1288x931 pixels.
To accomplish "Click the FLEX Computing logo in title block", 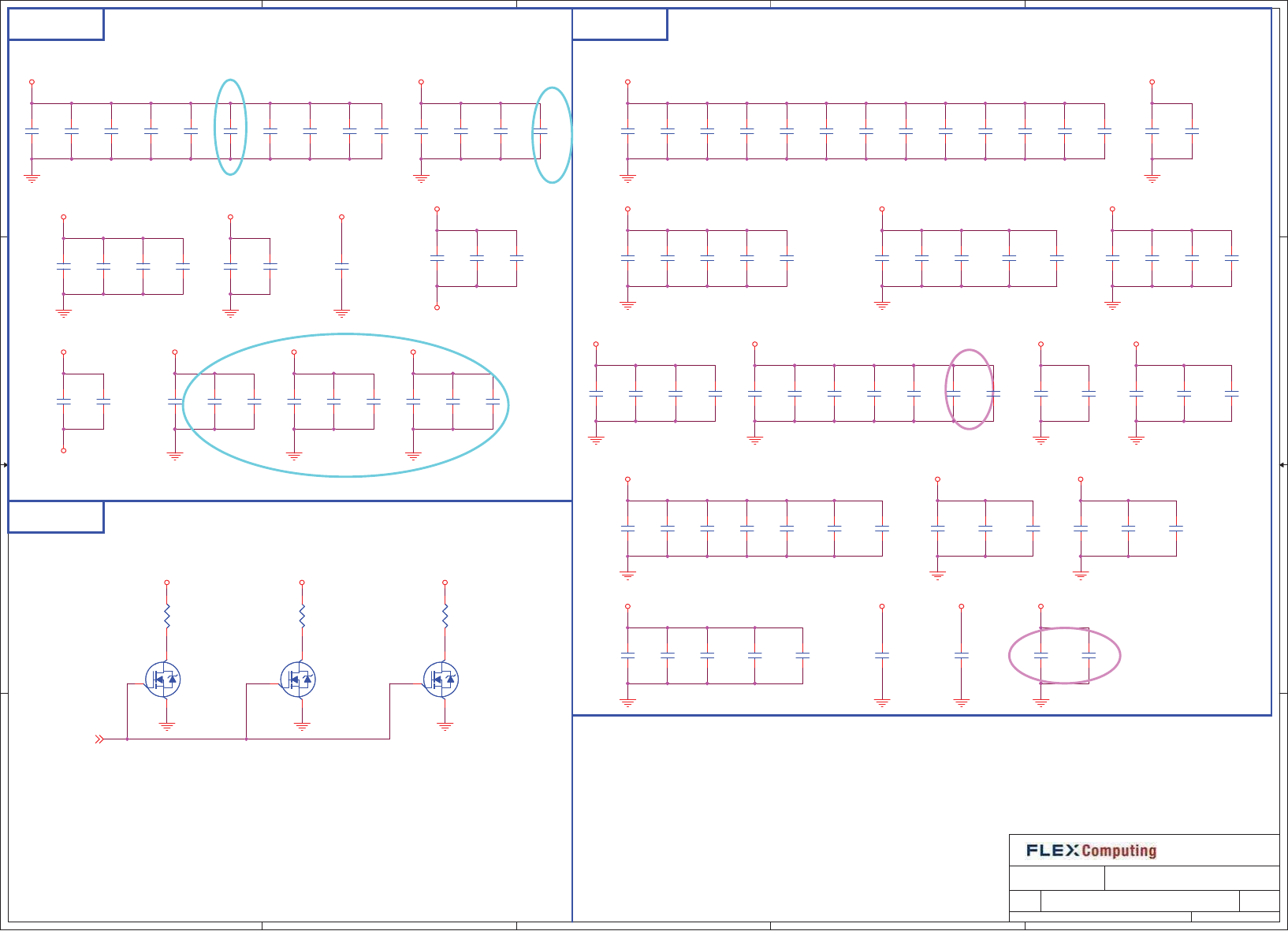I will (x=1091, y=851).
